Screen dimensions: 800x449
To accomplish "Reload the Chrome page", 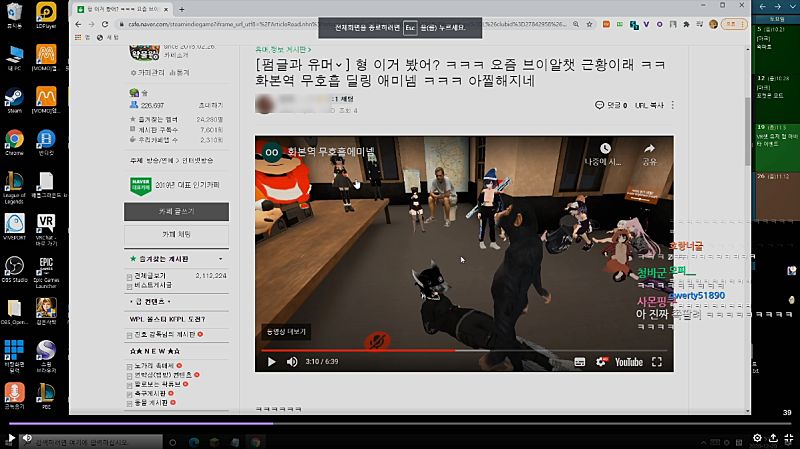I will click(105, 24).
